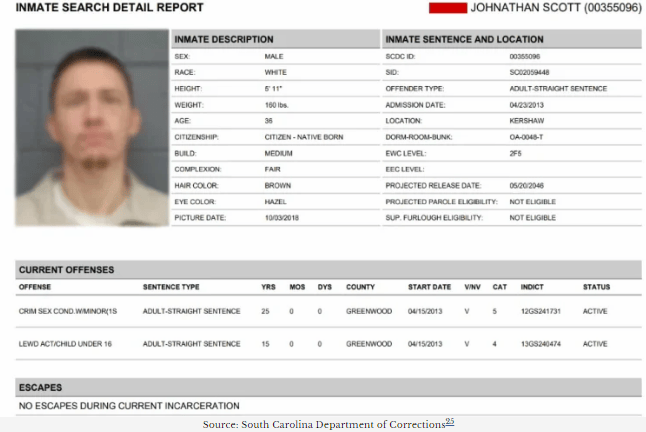Viewport: 646px width, 432px height.
Task: Click the inmate mugshot photo
Action: (92, 128)
